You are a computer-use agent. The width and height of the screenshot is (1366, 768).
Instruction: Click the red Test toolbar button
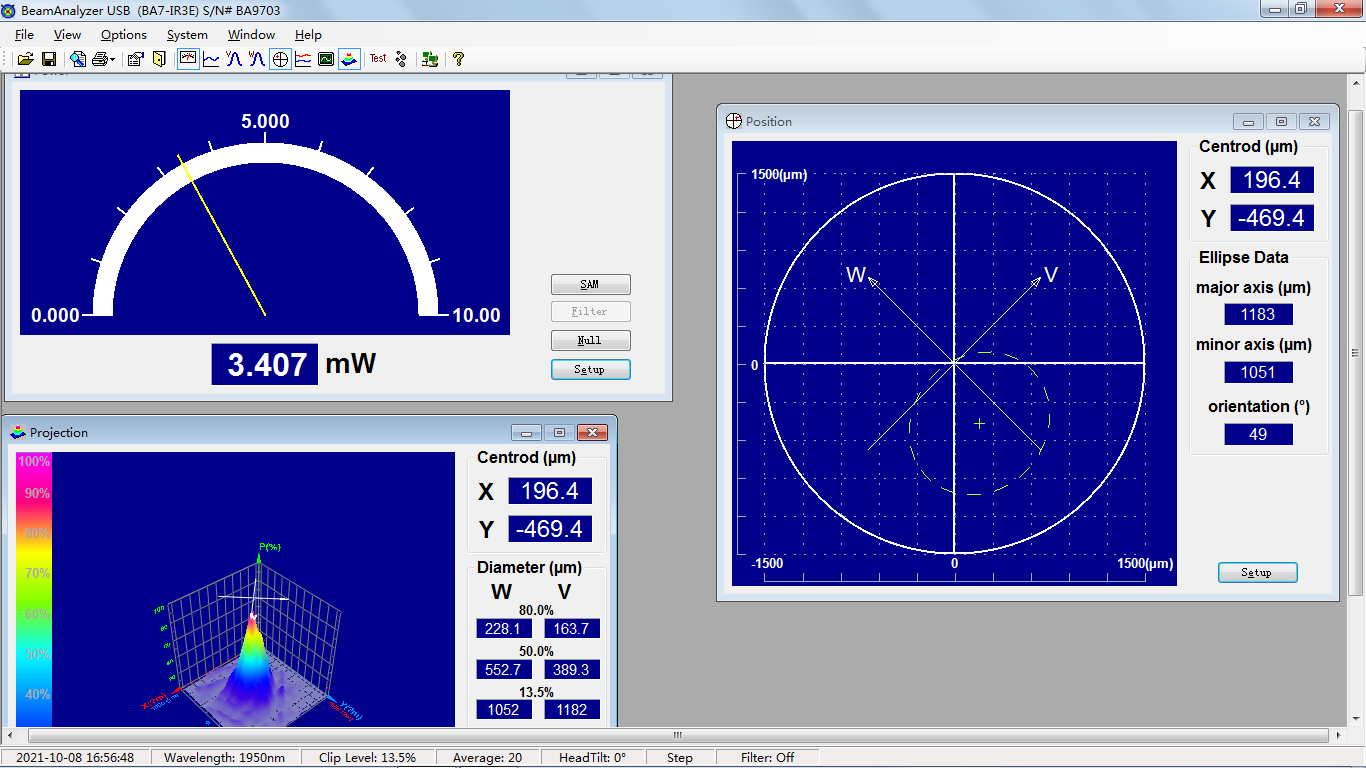[x=378, y=59]
